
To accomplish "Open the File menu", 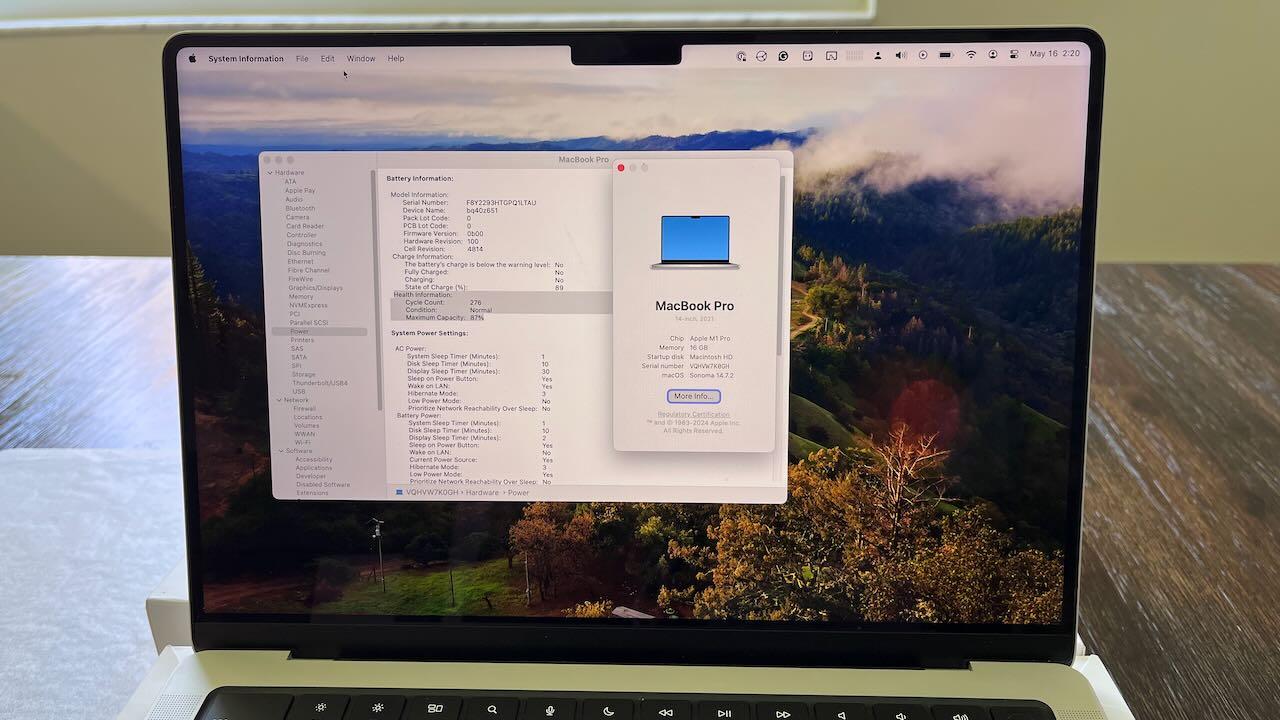I will pos(302,59).
